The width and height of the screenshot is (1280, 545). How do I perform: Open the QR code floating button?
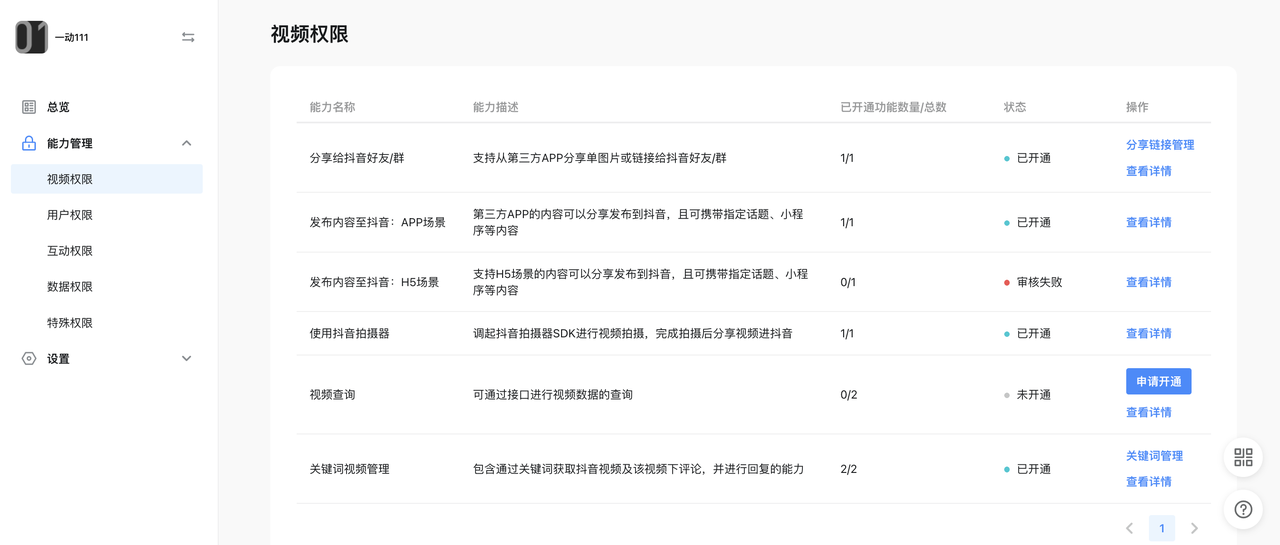1243,458
